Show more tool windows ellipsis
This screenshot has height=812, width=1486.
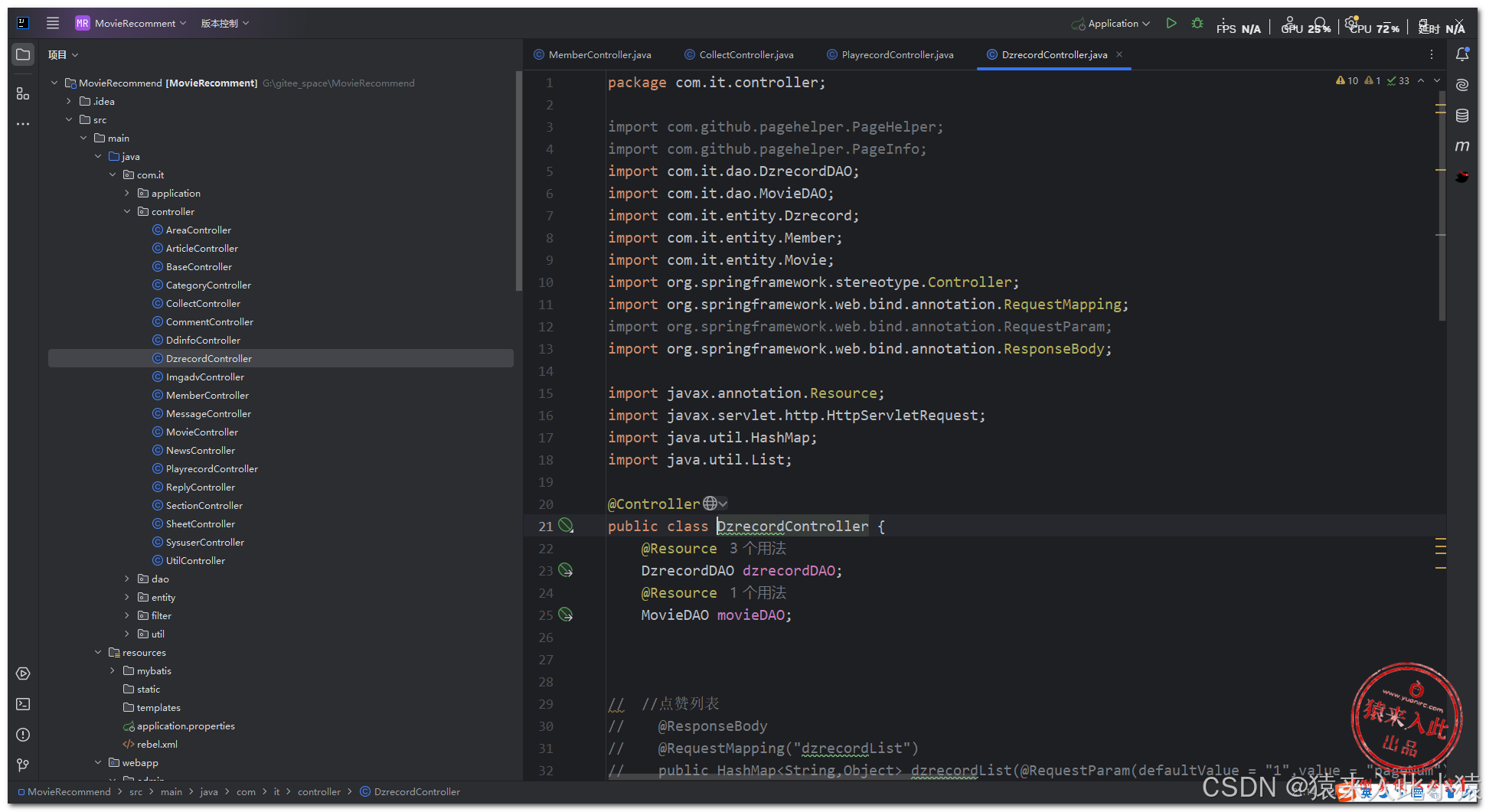(23, 123)
